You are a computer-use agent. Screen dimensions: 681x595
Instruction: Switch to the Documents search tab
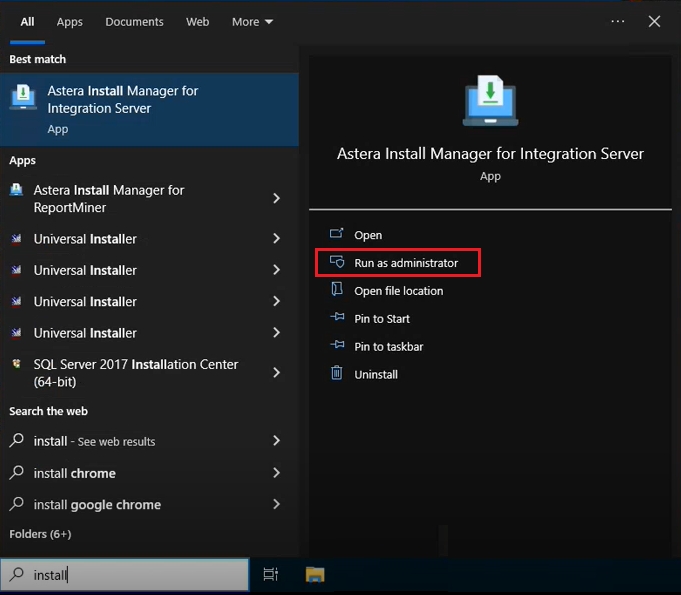click(134, 21)
